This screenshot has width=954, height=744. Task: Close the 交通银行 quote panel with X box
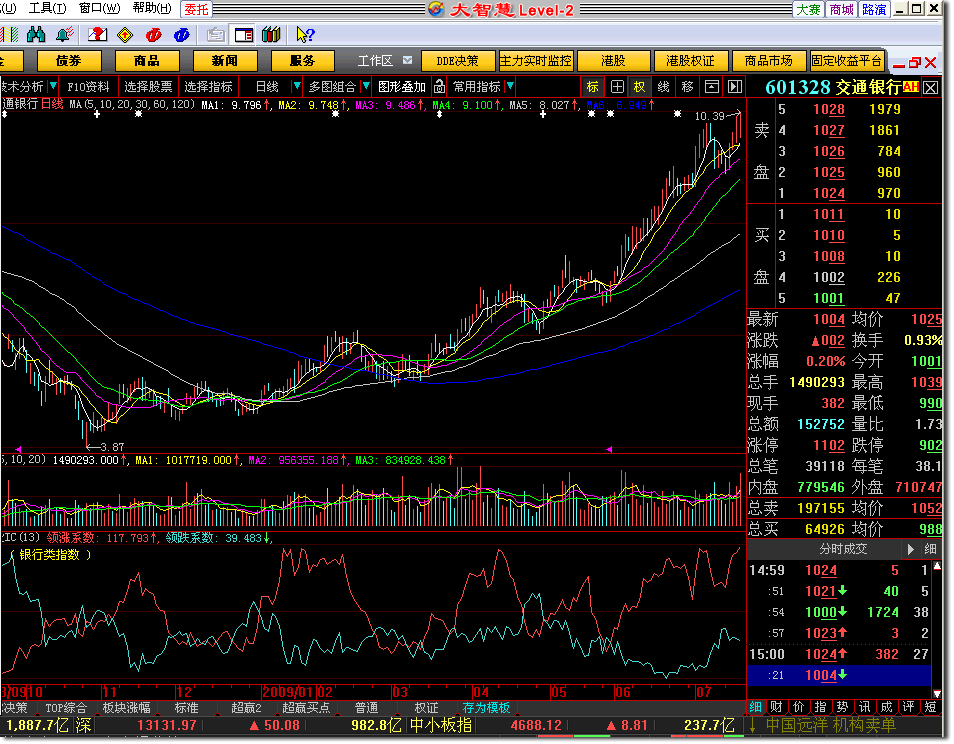[930, 88]
